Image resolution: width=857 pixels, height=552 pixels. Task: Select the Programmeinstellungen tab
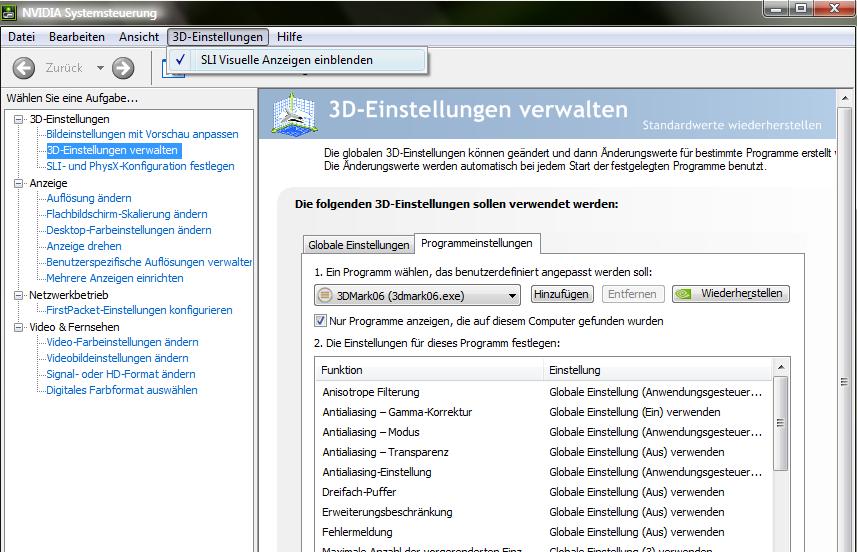click(x=477, y=243)
